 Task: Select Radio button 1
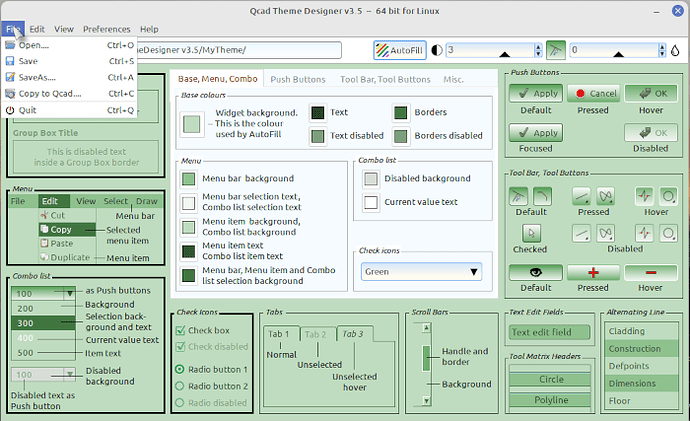[180, 369]
